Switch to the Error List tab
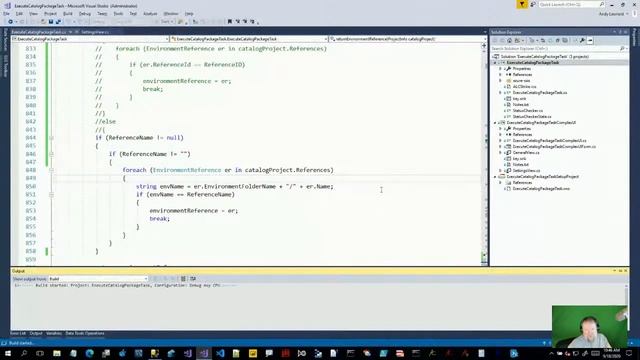Screen dimensions: 640x360 (x=18, y=333)
